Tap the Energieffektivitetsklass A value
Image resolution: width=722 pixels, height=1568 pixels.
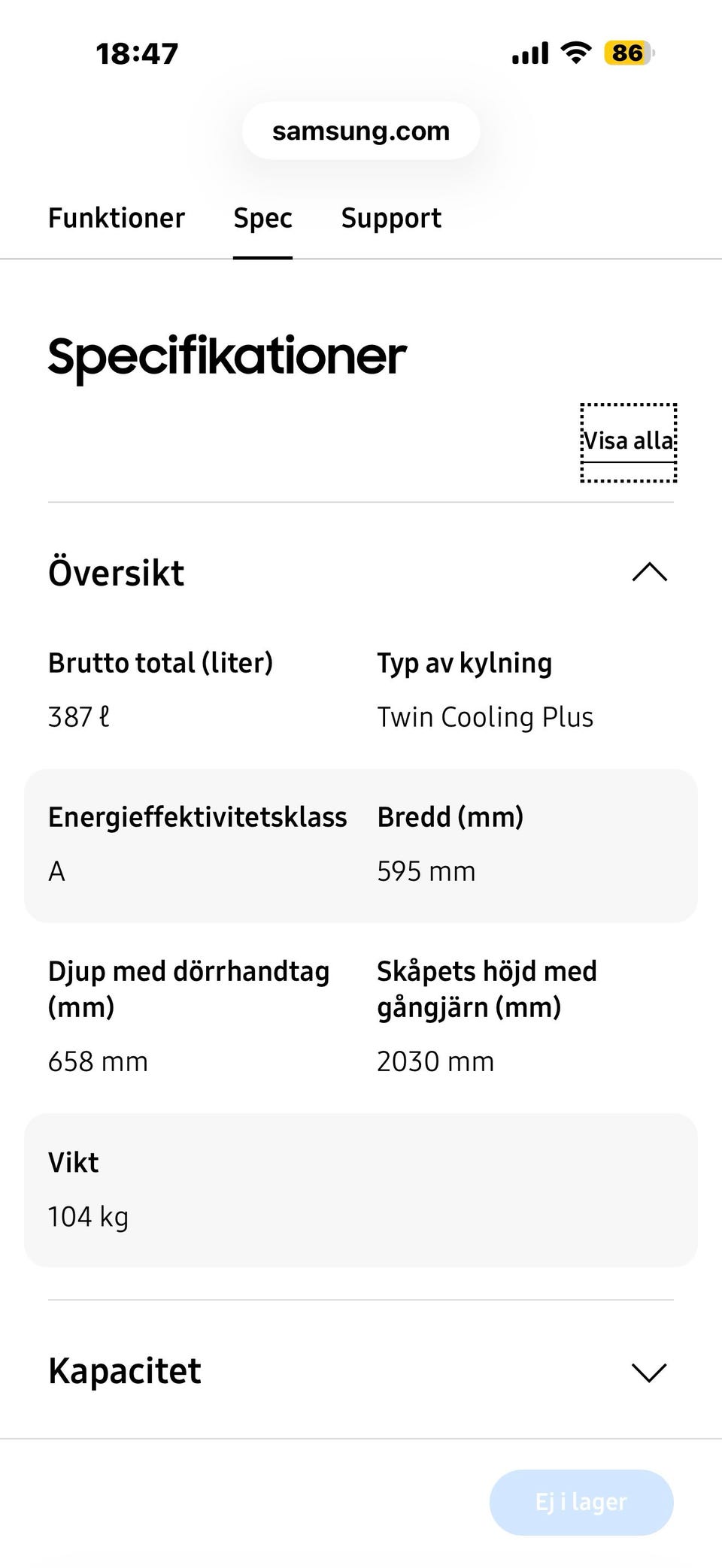[x=57, y=872]
